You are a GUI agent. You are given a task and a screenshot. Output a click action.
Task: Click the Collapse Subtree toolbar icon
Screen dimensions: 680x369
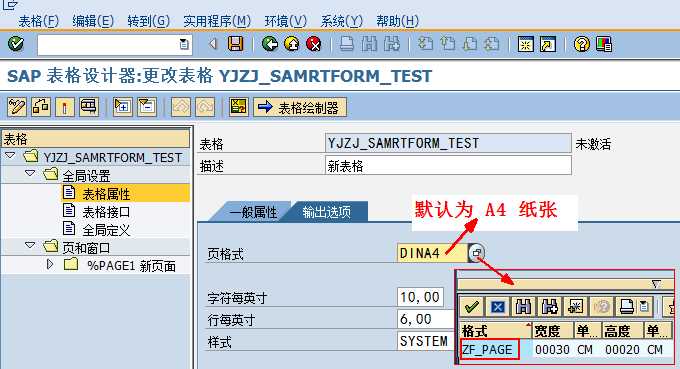click(147, 107)
